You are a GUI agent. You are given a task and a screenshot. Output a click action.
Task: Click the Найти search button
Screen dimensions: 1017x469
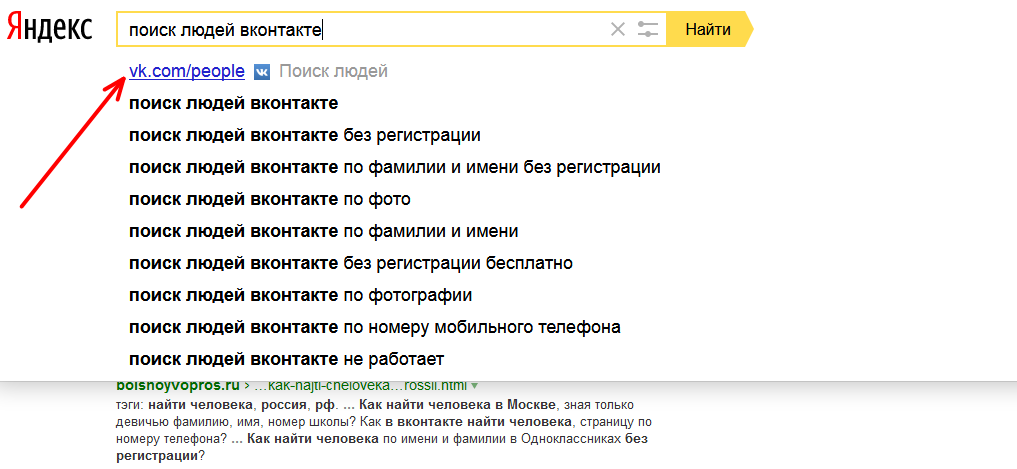coord(709,29)
